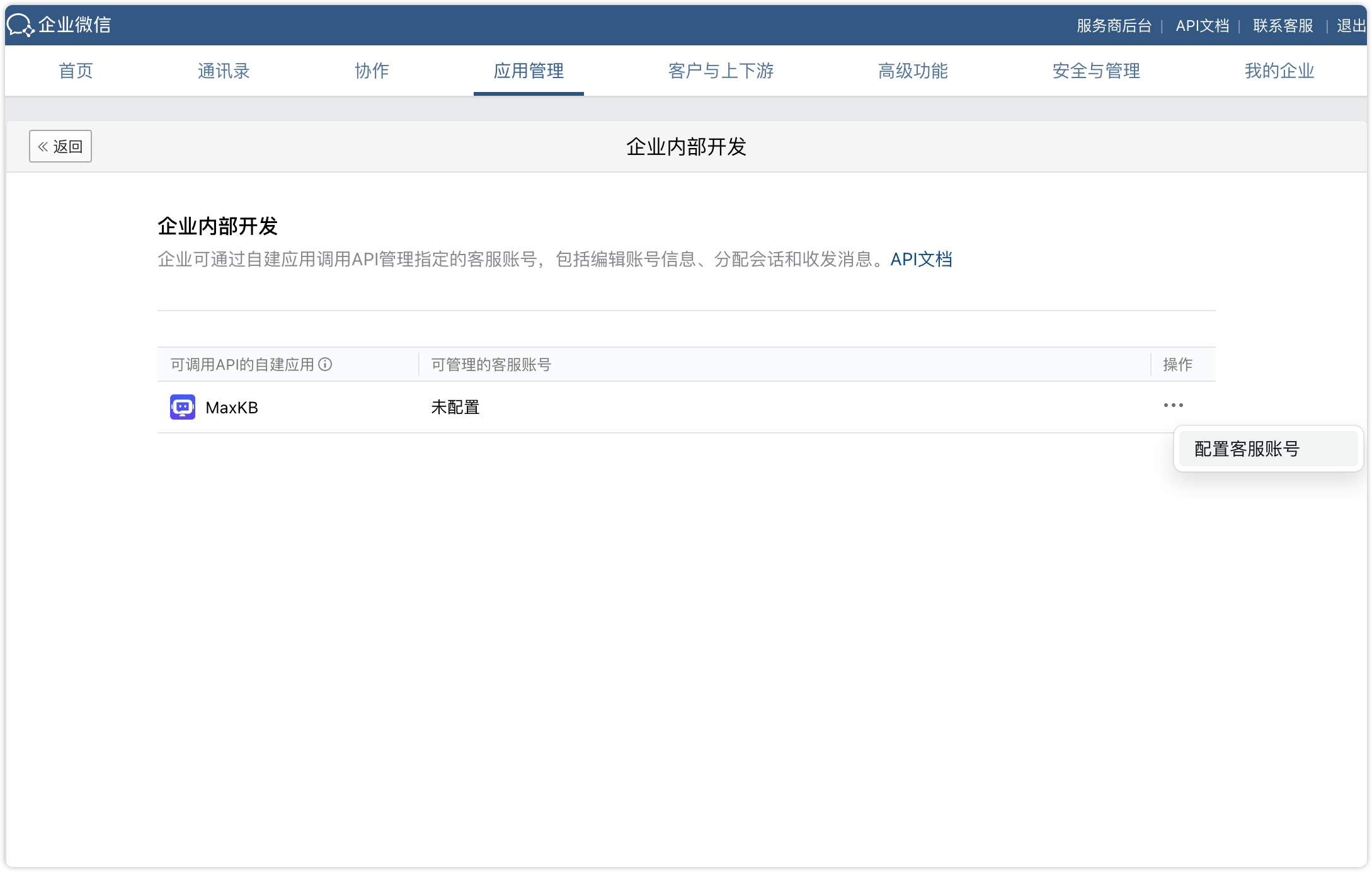Open 服务商后台 from the top bar
The height and width of the screenshot is (872, 1372).
pos(1113,26)
